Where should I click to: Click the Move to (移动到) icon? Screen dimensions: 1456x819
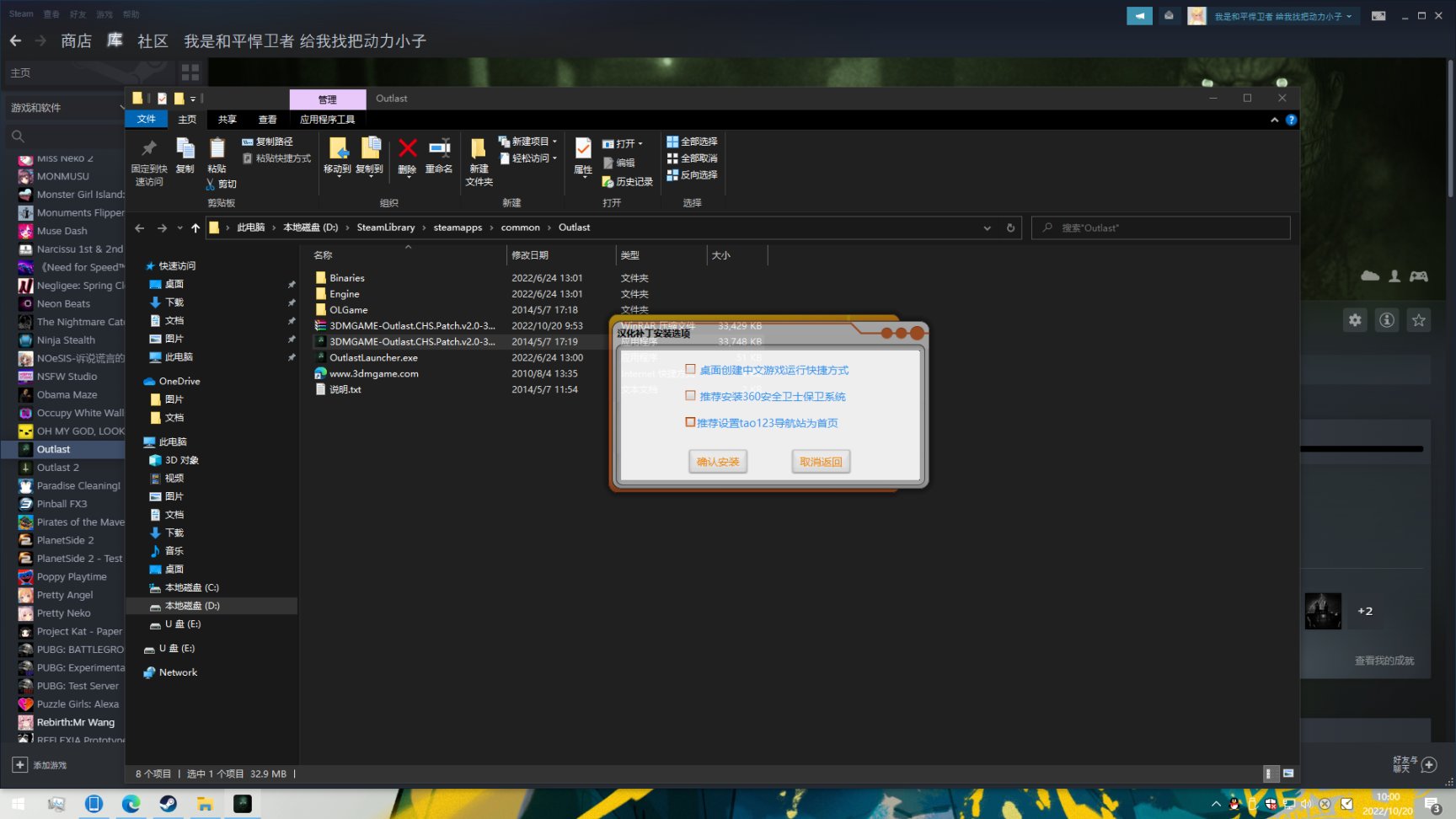click(x=338, y=149)
